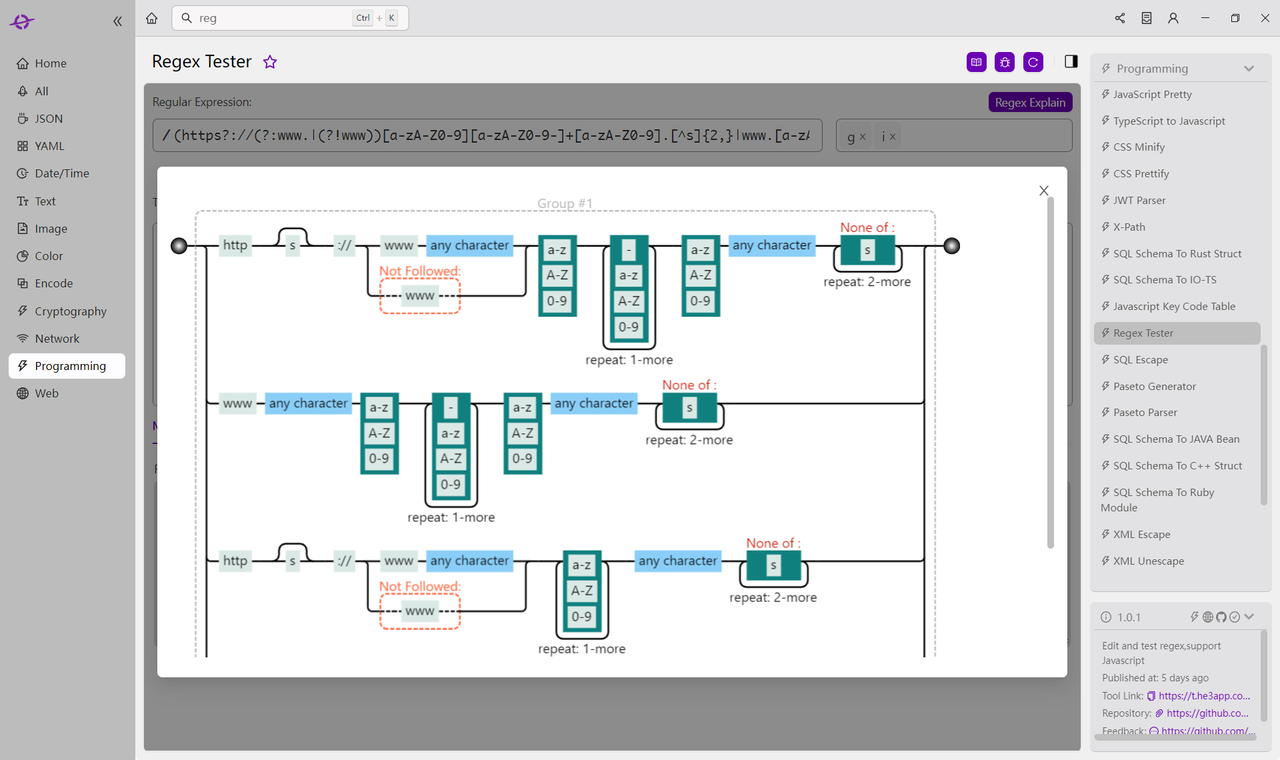Open XML Unescape tool
The width and height of the screenshot is (1280, 760).
pos(1177,561)
